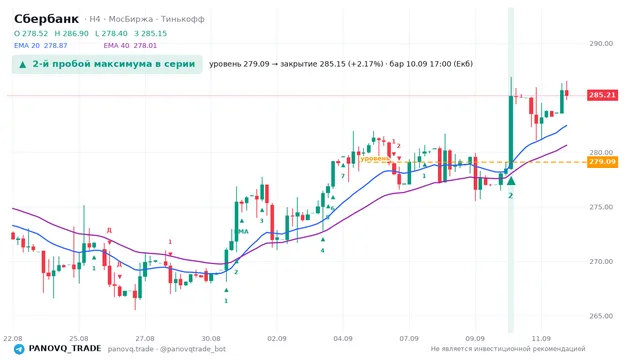
Task: Click the 275.00 price axis label
Action: [x=601, y=207]
